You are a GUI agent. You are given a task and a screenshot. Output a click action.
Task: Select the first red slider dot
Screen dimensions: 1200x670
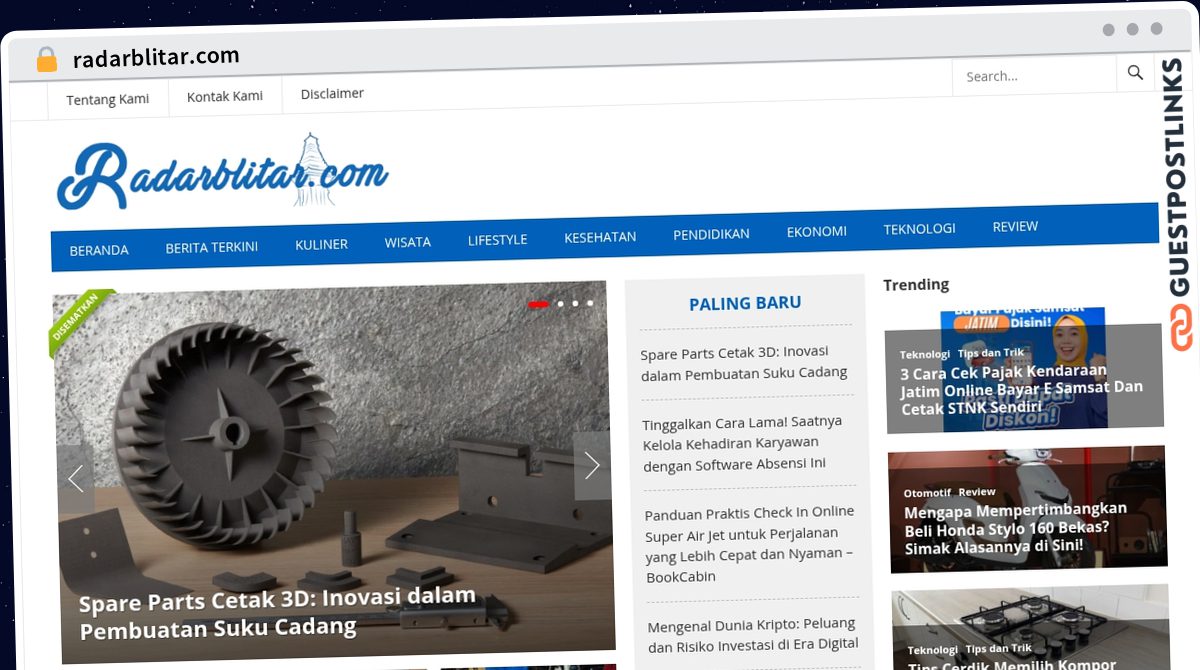click(x=538, y=304)
